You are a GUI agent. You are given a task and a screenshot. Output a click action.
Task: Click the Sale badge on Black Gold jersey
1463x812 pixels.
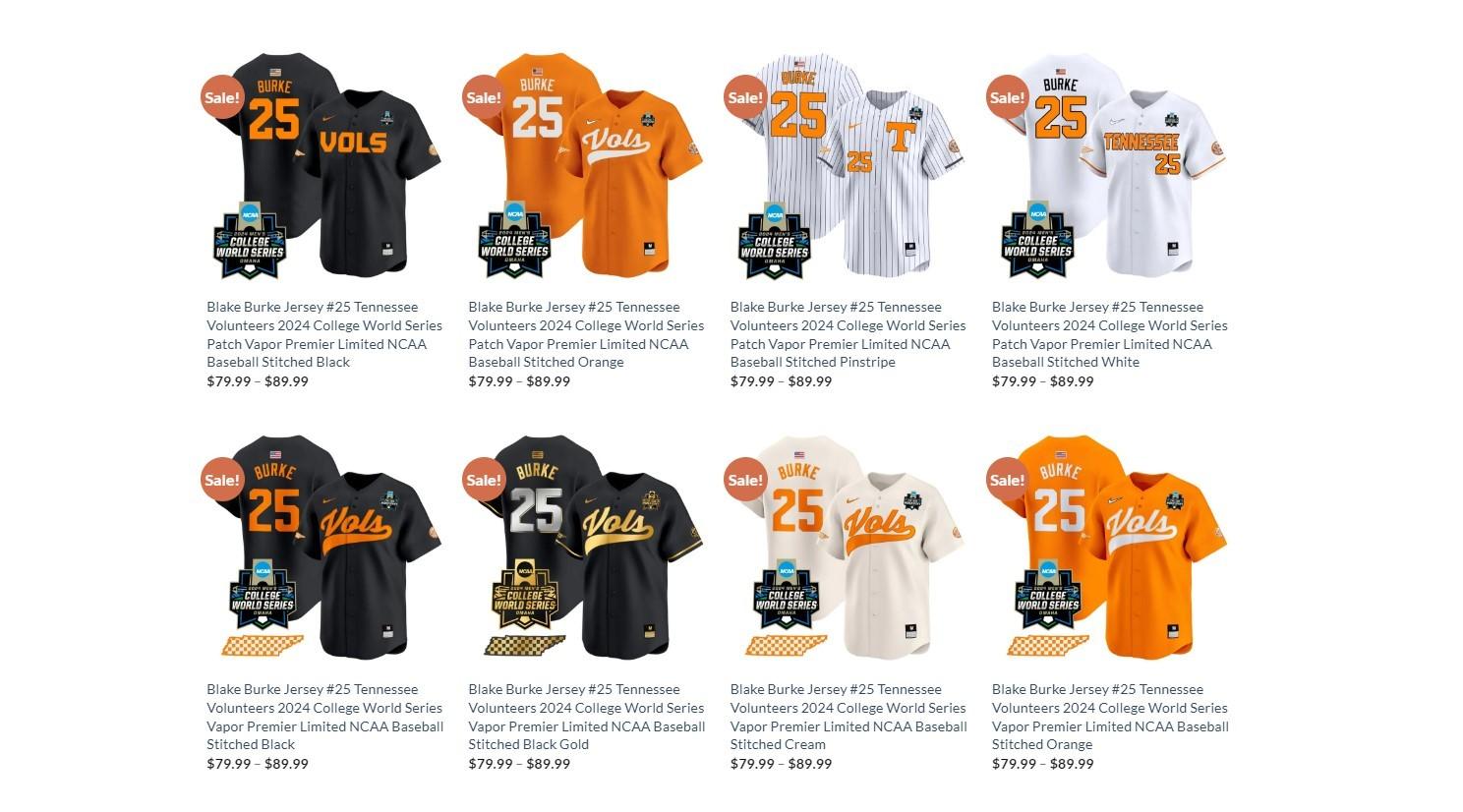pyautogui.click(x=484, y=480)
